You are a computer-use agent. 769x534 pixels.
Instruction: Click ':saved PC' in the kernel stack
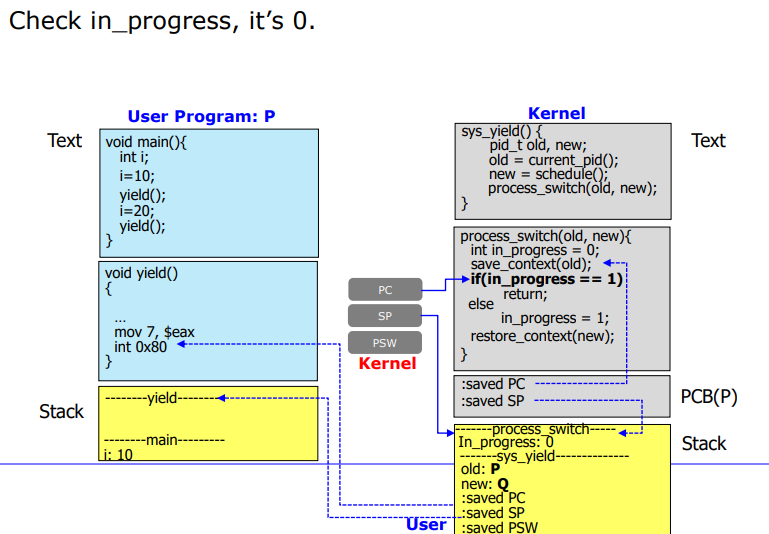click(x=493, y=498)
